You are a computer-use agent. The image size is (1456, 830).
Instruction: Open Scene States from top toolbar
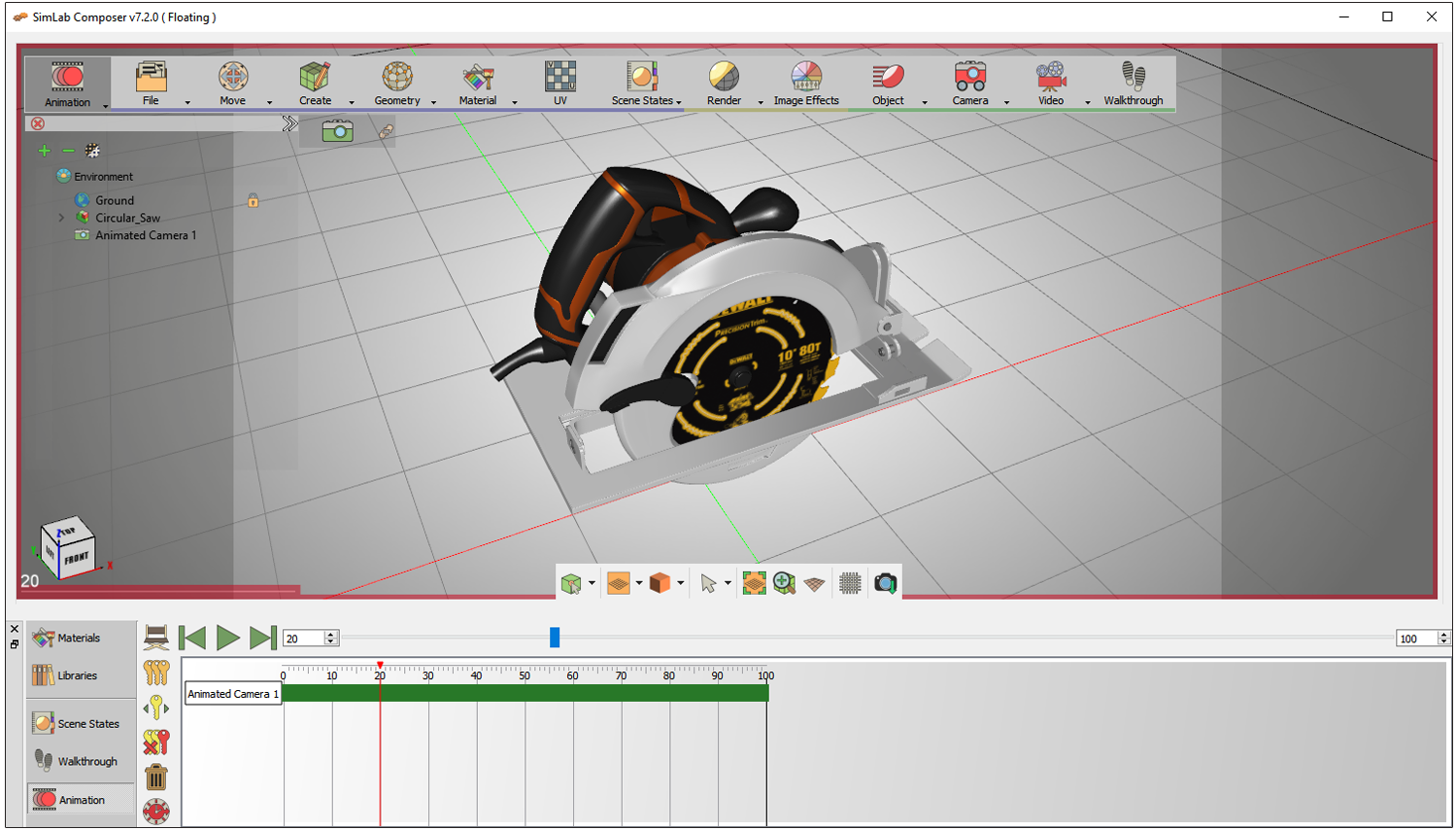pyautogui.click(x=642, y=77)
